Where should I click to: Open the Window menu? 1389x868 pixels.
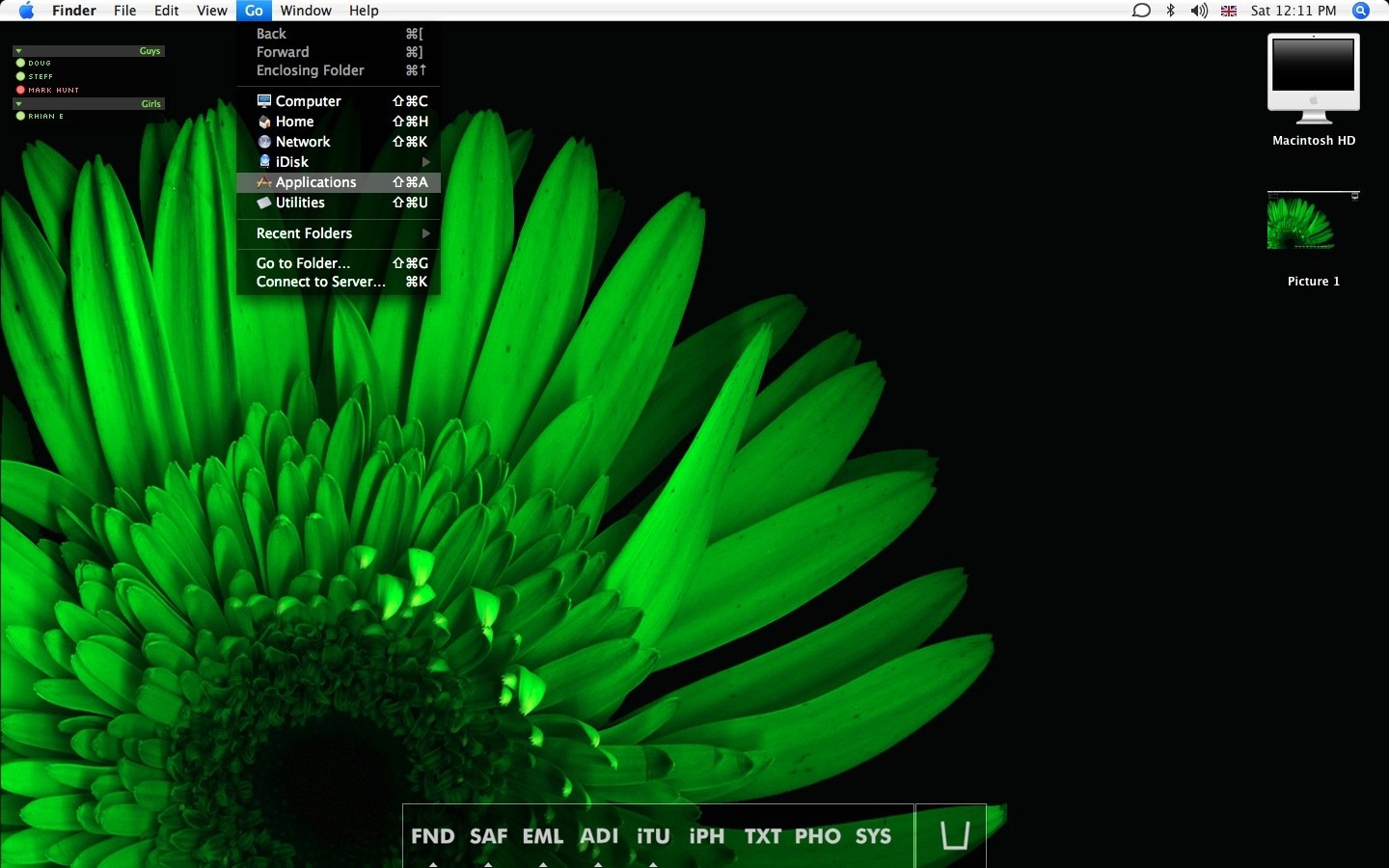tap(306, 11)
